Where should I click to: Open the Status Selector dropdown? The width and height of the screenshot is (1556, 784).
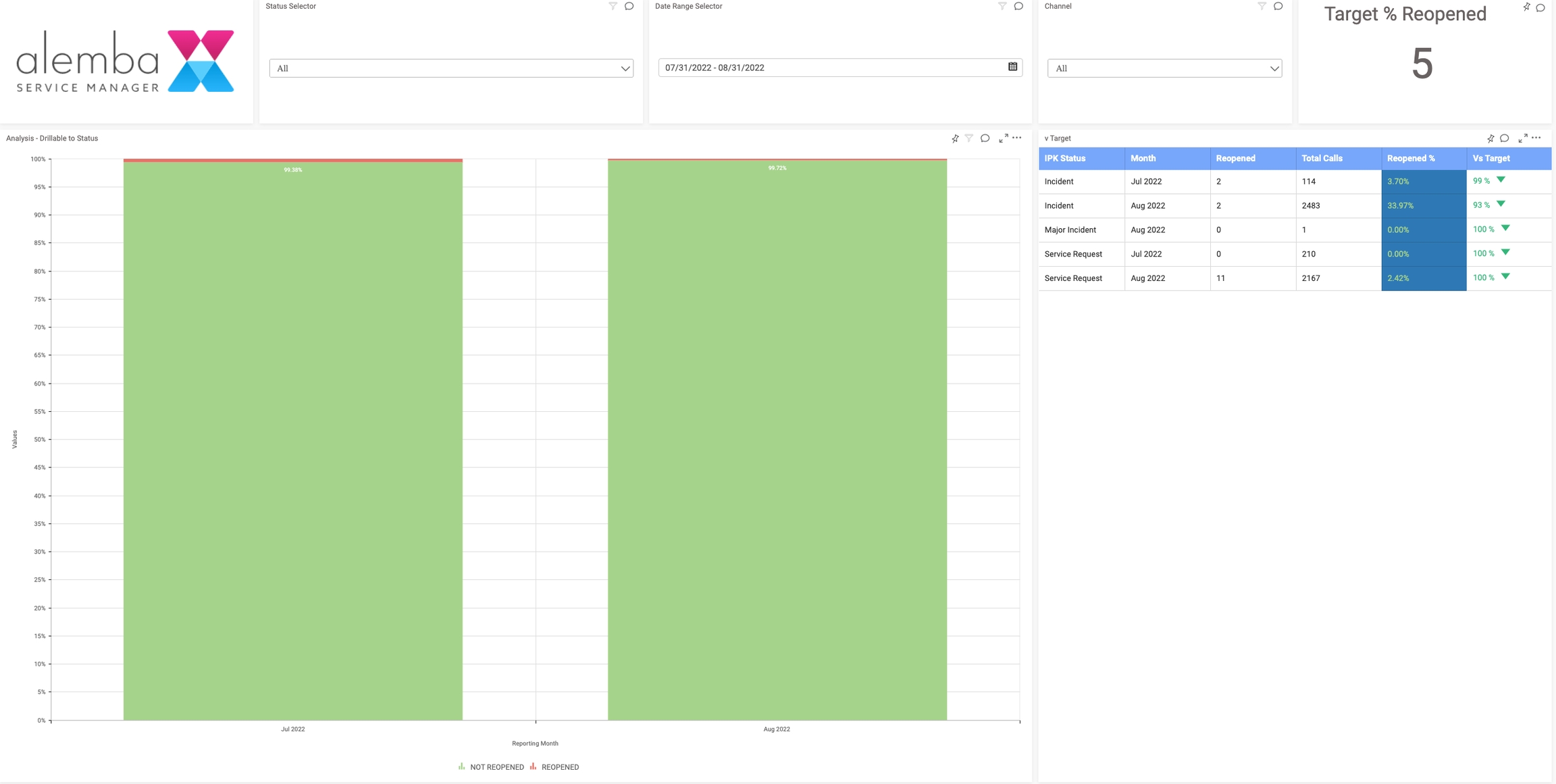point(451,68)
